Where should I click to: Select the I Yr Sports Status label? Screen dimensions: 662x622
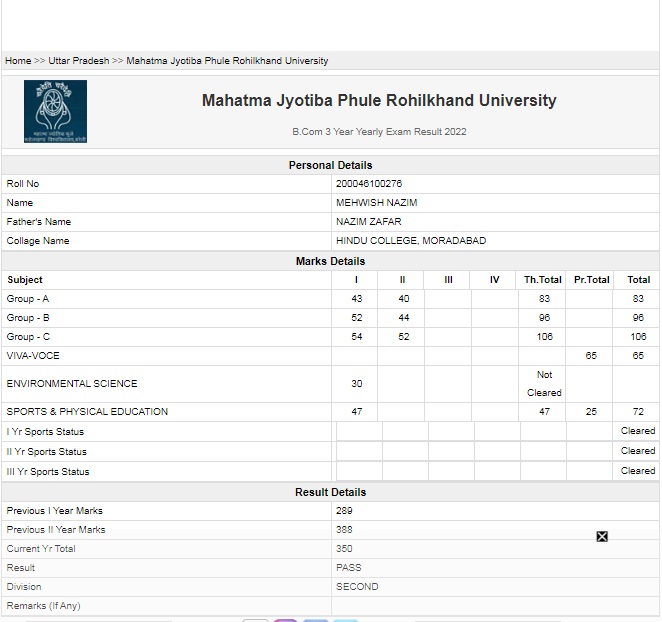(45, 432)
